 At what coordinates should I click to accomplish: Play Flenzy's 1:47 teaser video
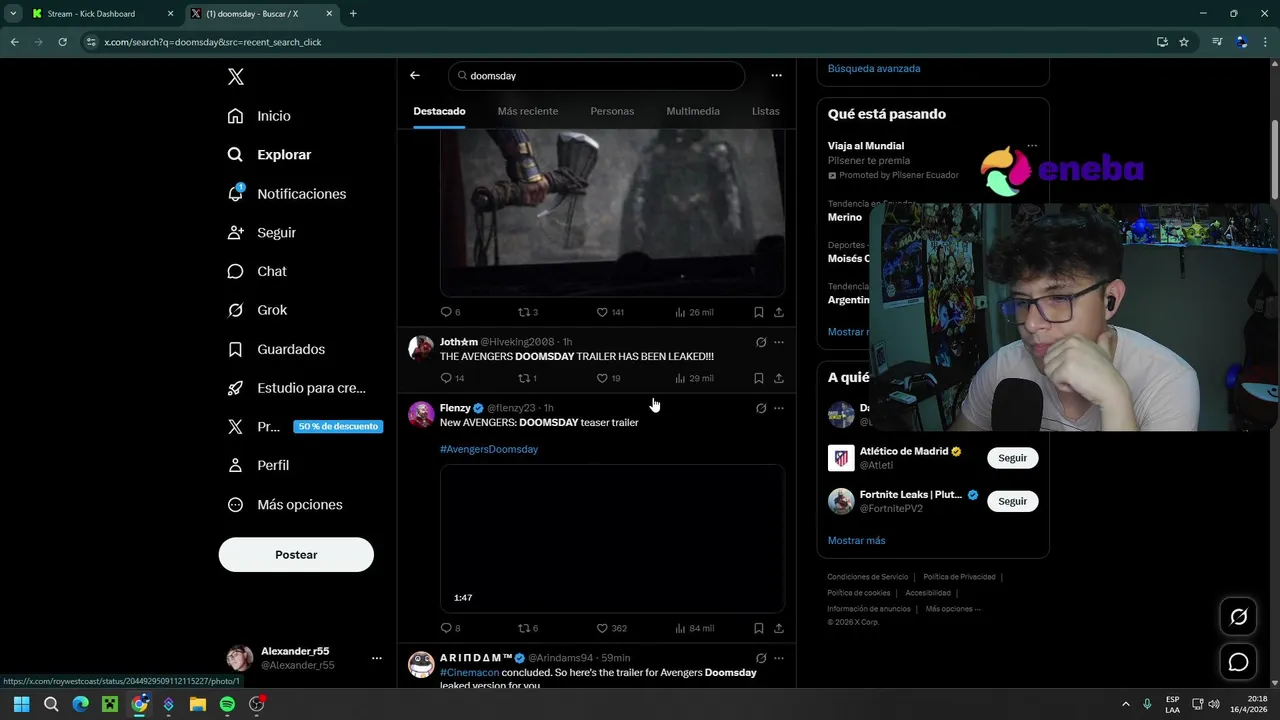tap(612, 538)
